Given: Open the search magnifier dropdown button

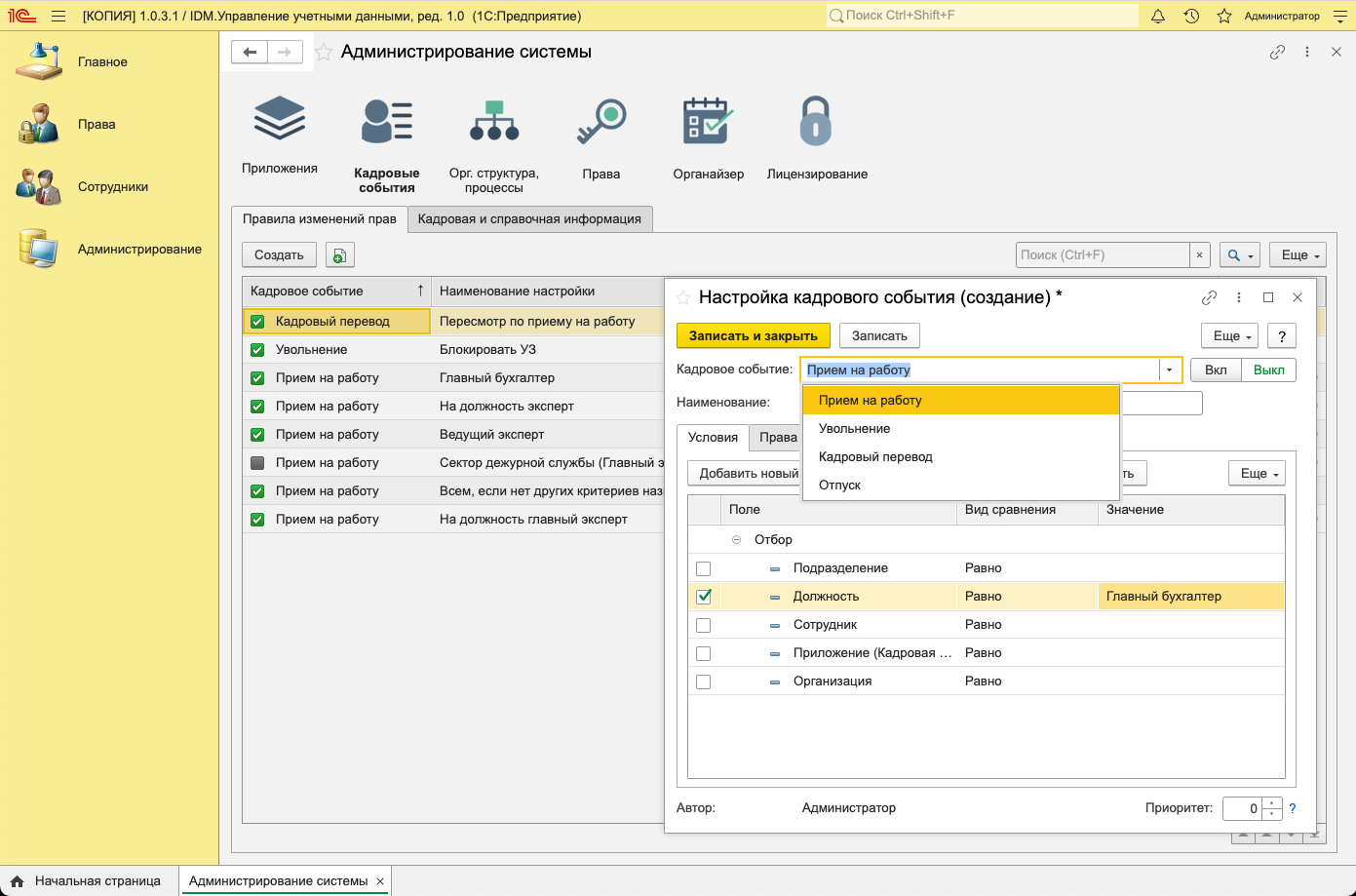Looking at the screenshot, I should 1240,254.
